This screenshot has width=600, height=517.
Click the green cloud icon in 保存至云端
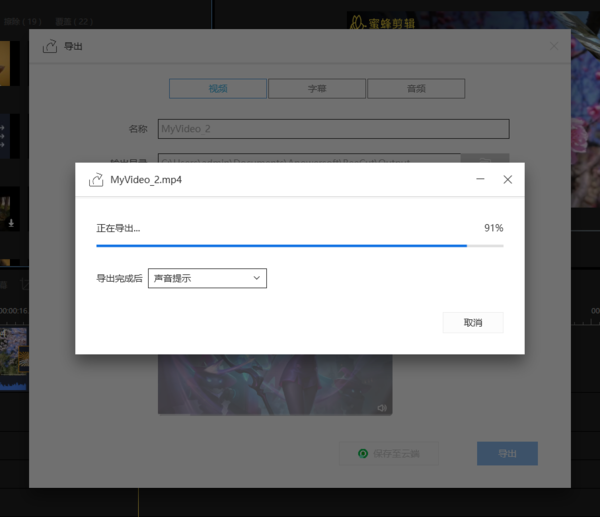pos(363,454)
